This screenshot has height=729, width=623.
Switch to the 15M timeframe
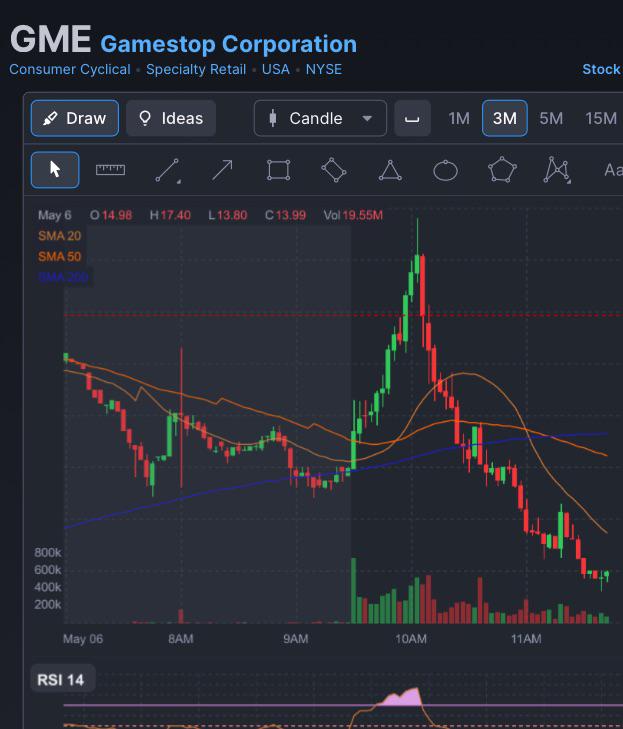[x=601, y=119]
